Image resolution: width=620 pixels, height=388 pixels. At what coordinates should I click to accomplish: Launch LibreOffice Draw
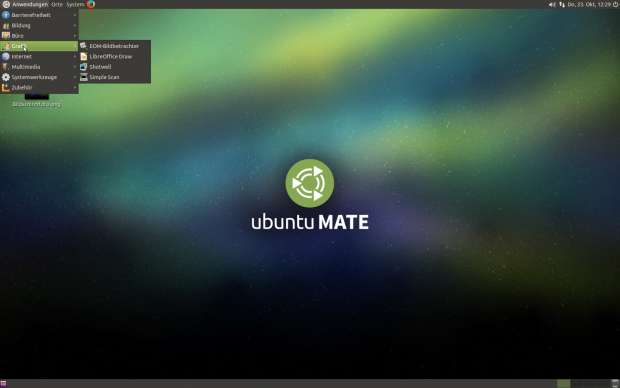coord(115,57)
